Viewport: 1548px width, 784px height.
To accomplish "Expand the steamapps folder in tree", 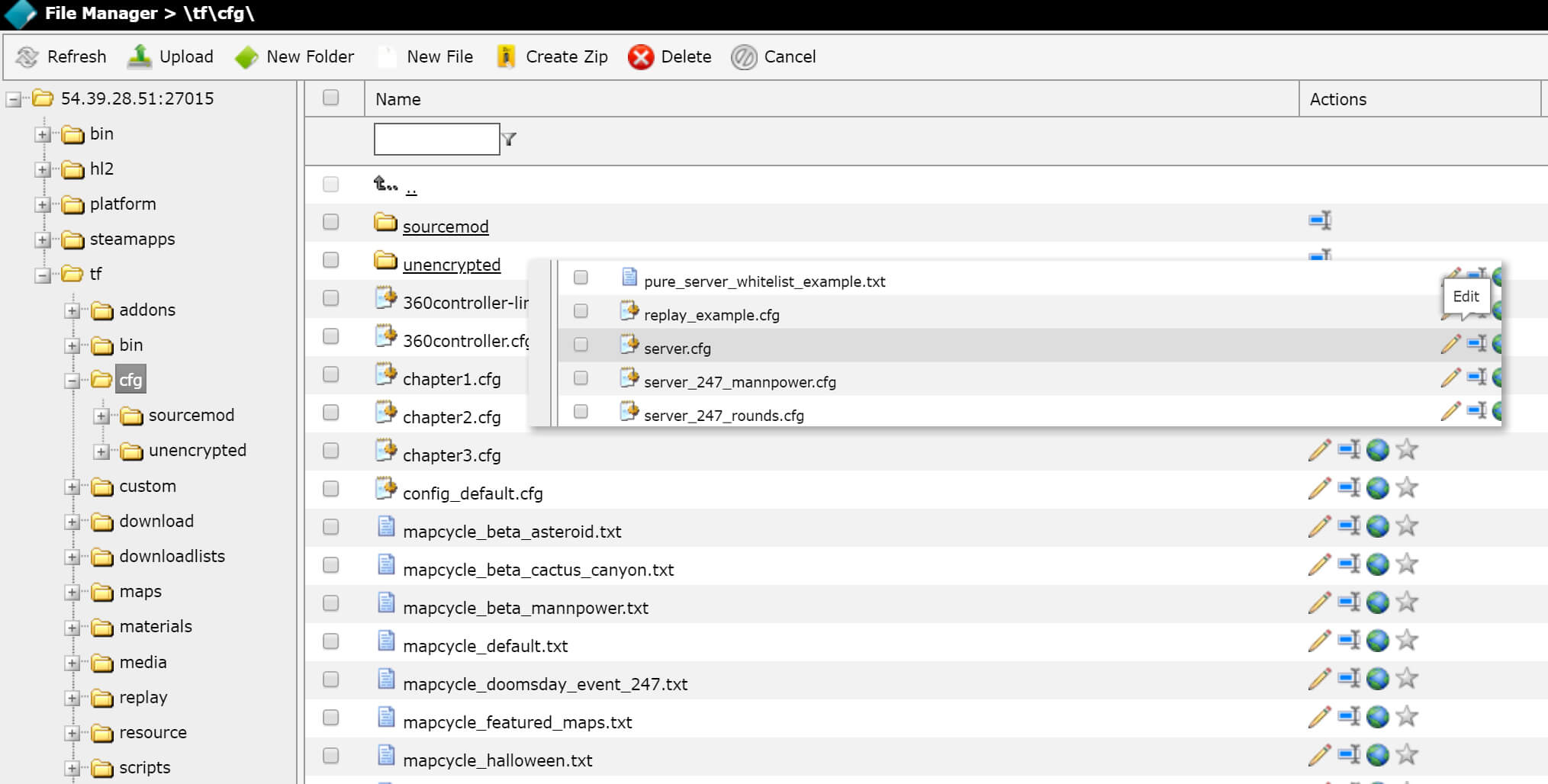I will coord(43,239).
